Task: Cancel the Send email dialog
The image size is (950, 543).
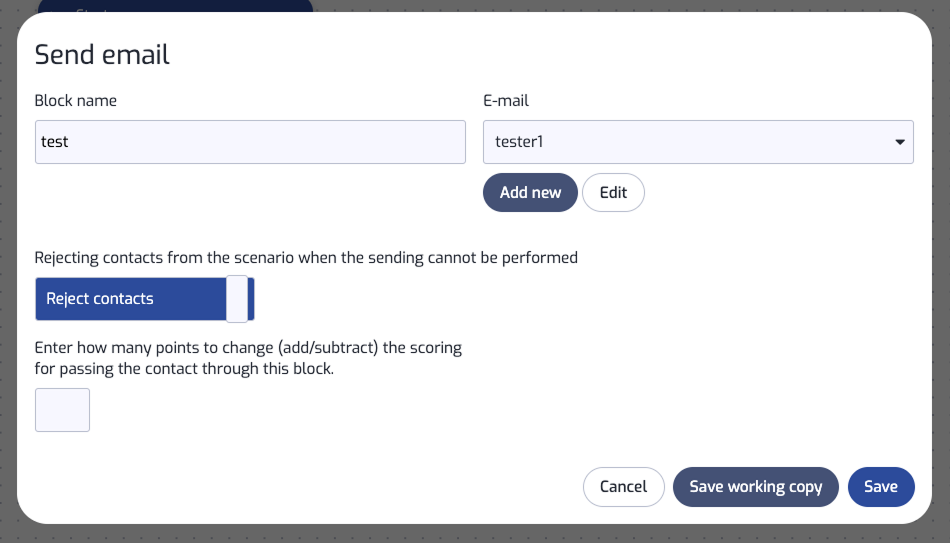Action: [623, 487]
